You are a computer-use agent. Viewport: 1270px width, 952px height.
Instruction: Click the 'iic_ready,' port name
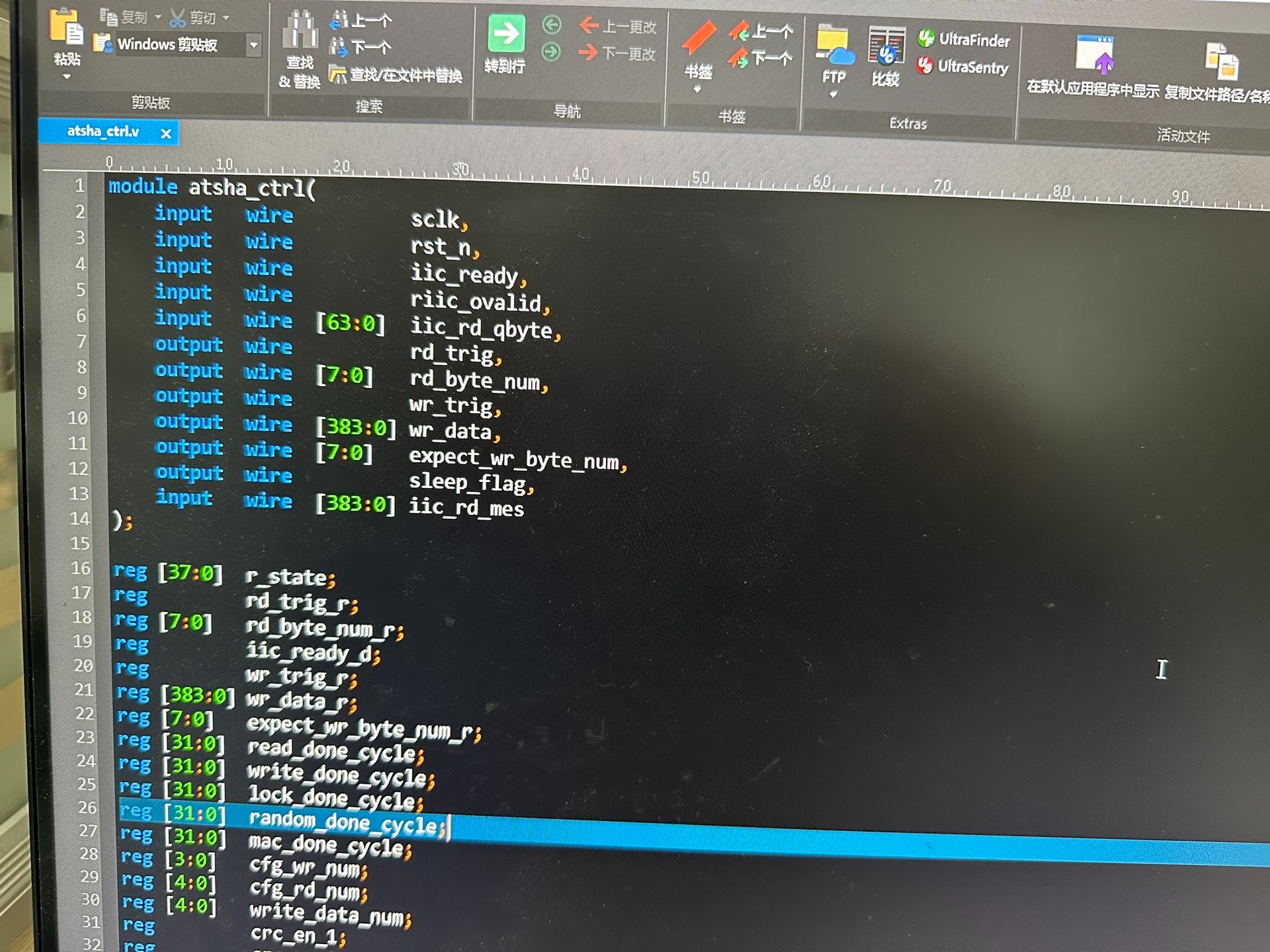pyautogui.click(x=468, y=275)
